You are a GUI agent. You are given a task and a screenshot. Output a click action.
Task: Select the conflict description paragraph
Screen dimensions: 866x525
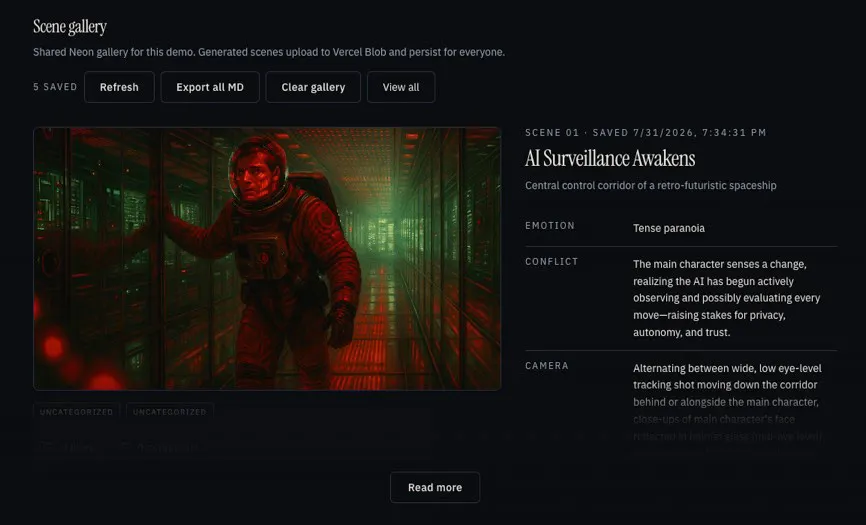[x=727, y=298]
